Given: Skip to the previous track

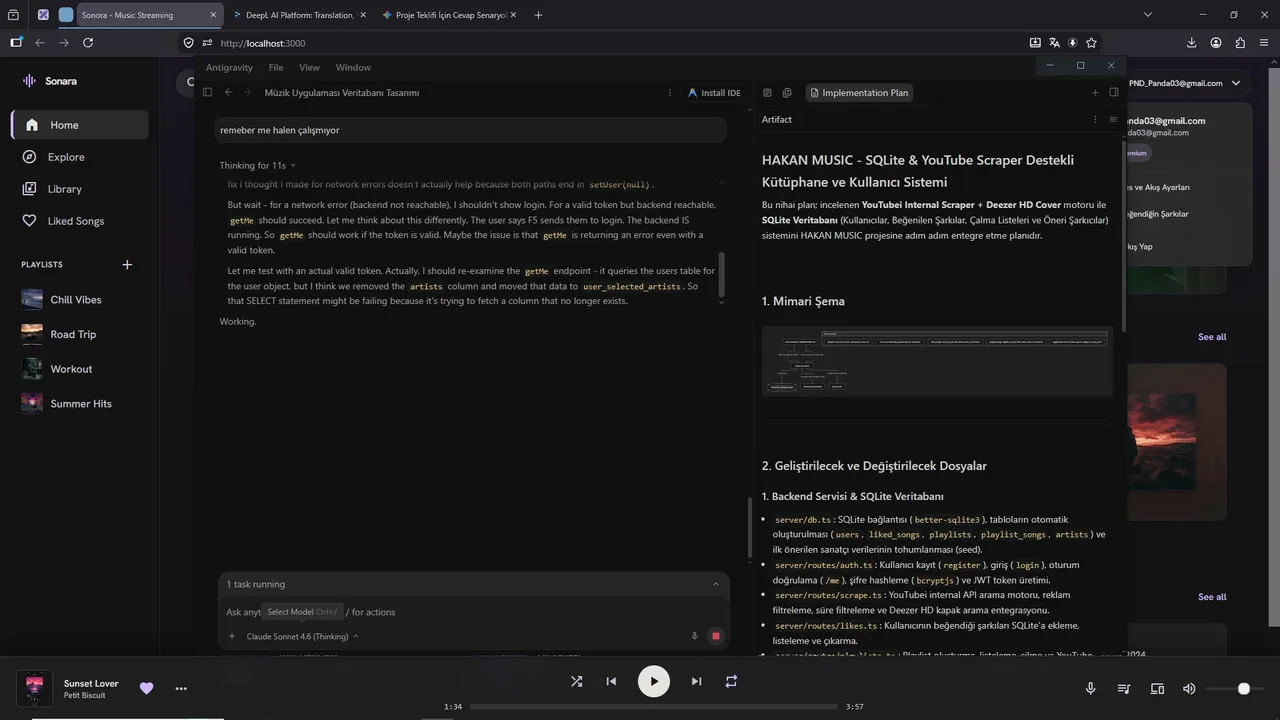Looking at the screenshot, I should pyautogui.click(x=611, y=681).
